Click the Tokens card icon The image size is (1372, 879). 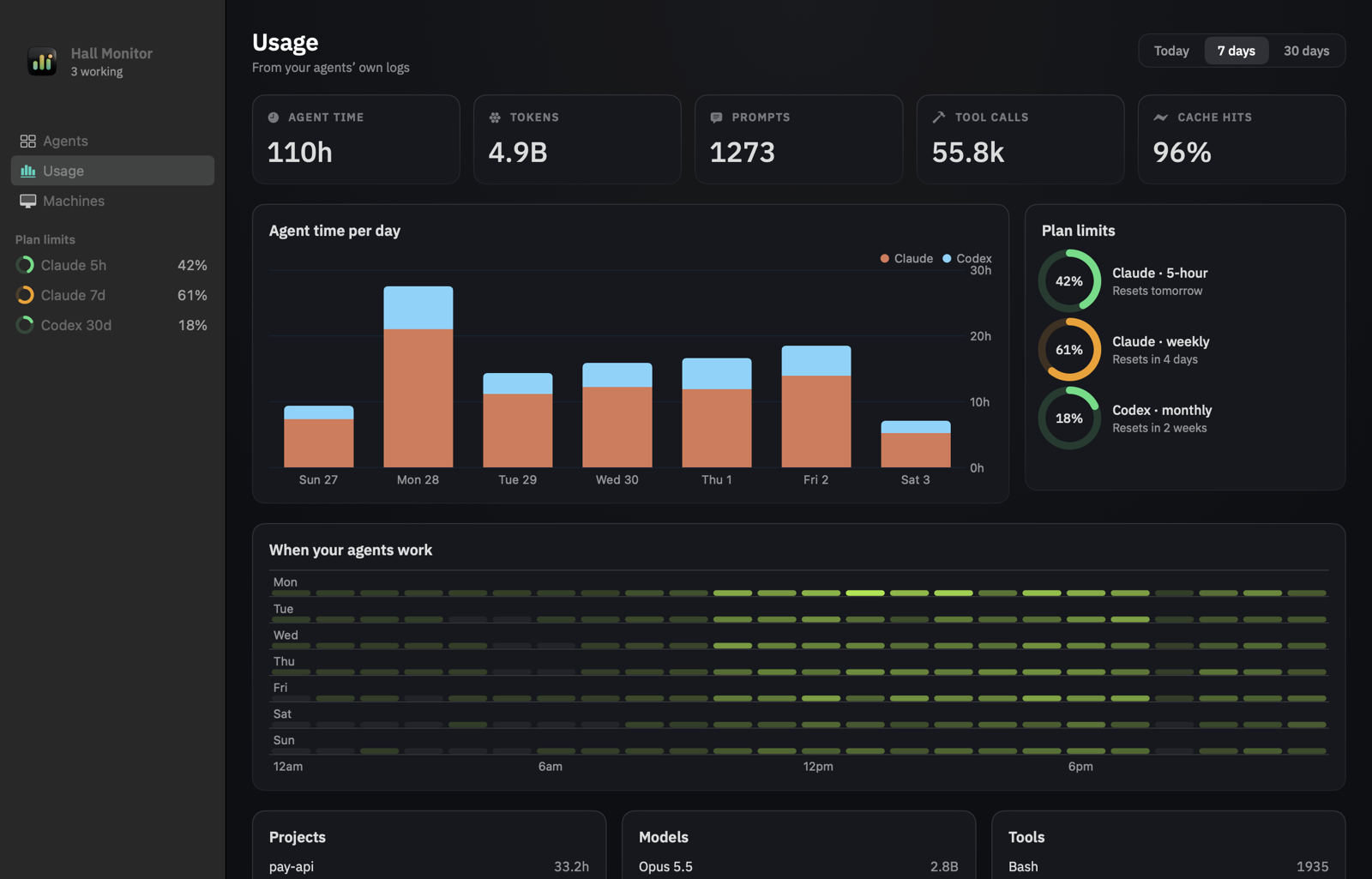point(495,117)
